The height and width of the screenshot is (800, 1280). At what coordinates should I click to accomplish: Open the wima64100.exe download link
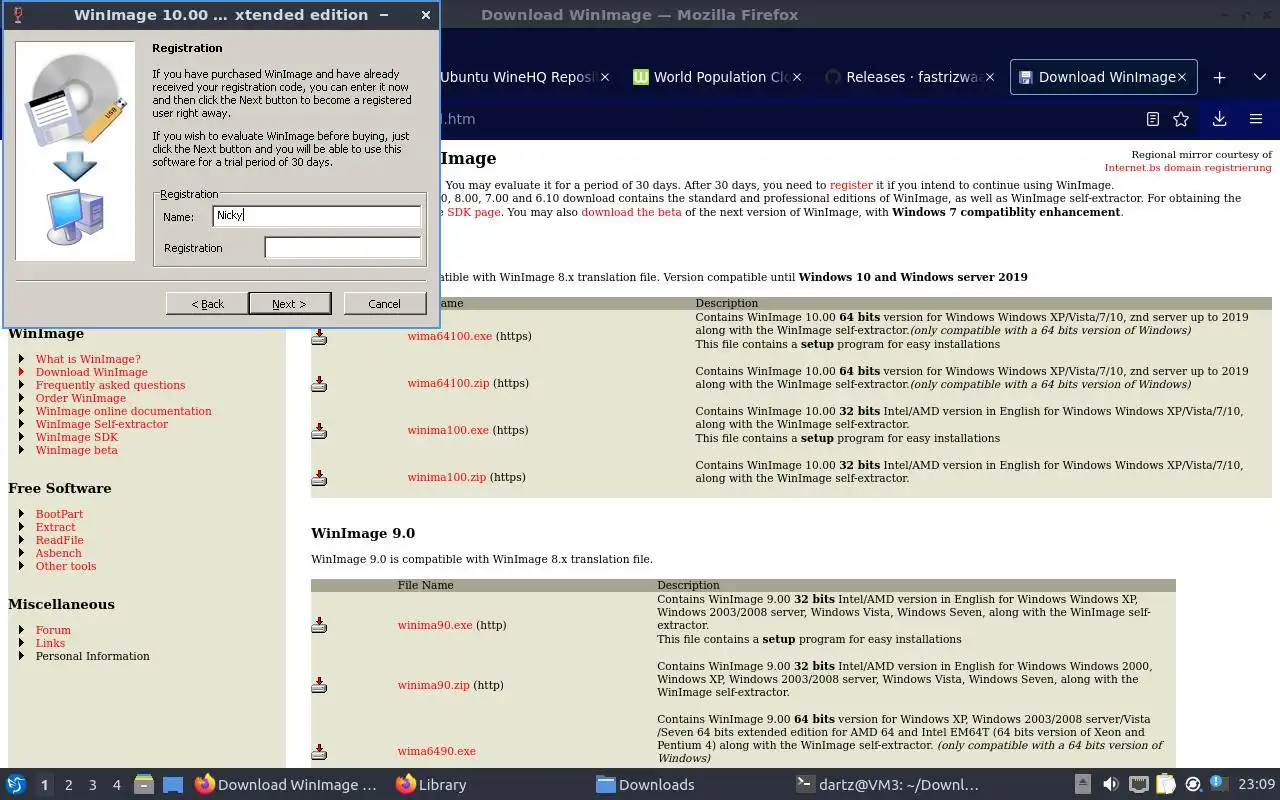[449, 336]
